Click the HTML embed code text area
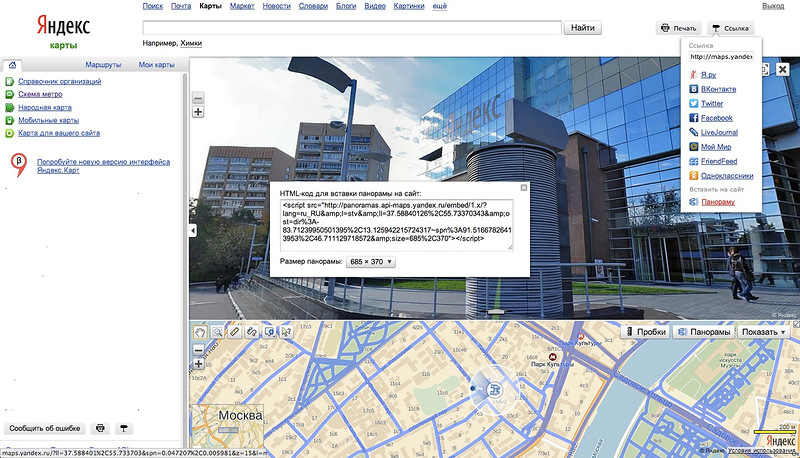The height and width of the screenshot is (458, 800). click(396, 225)
